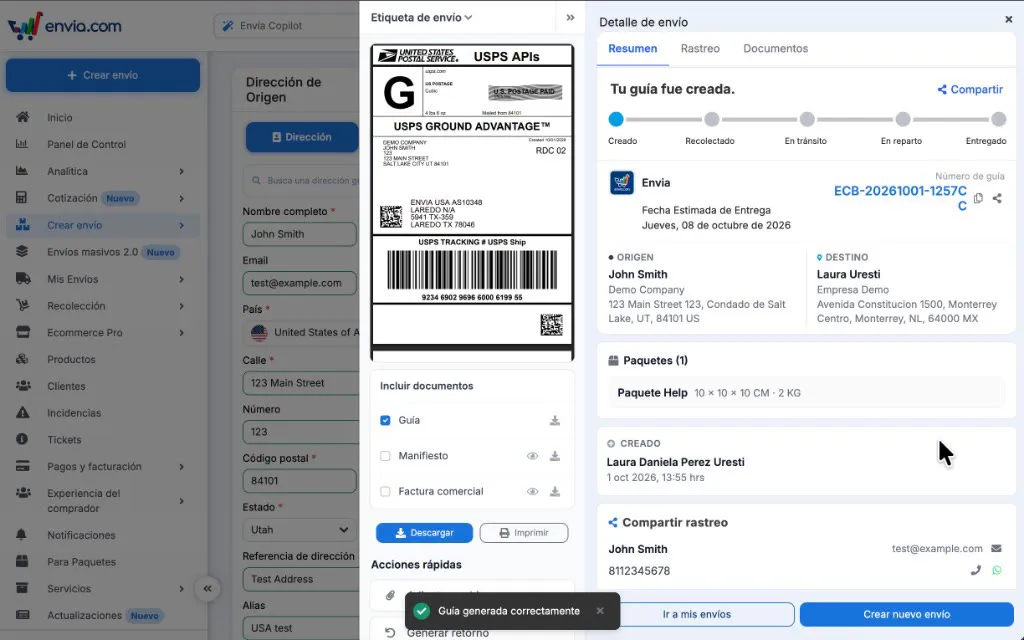
Task: Collapse the left sidebar menu
Action: coord(208,588)
